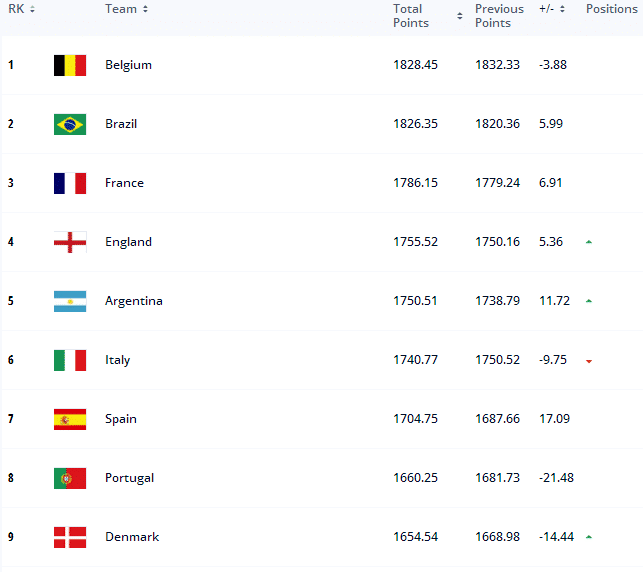Click the Italy flag icon
643x572 pixels.
tap(70, 360)
